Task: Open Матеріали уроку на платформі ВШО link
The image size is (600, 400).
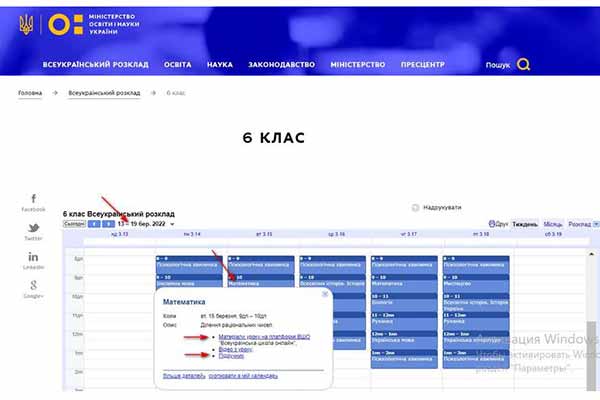Action: [264, 337]
